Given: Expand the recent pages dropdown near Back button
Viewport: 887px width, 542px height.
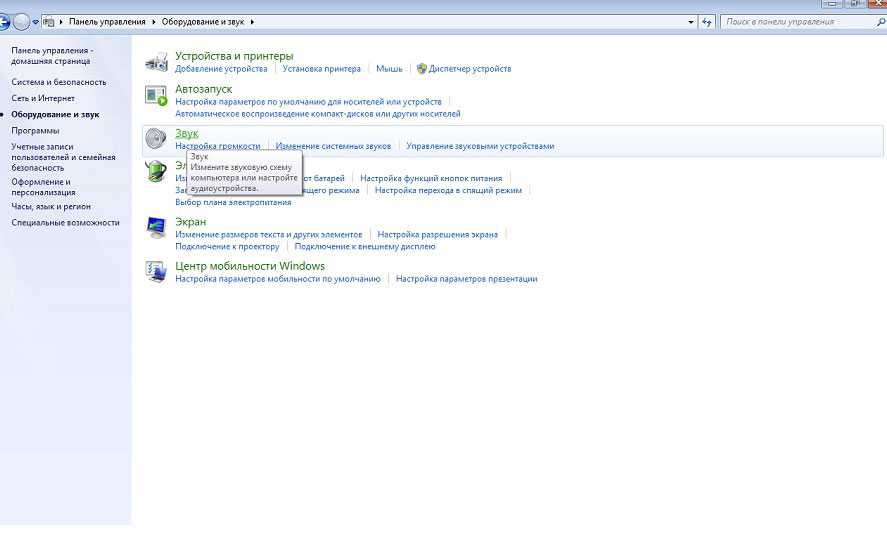Looking at the screenshot, I should pos(37,21).
